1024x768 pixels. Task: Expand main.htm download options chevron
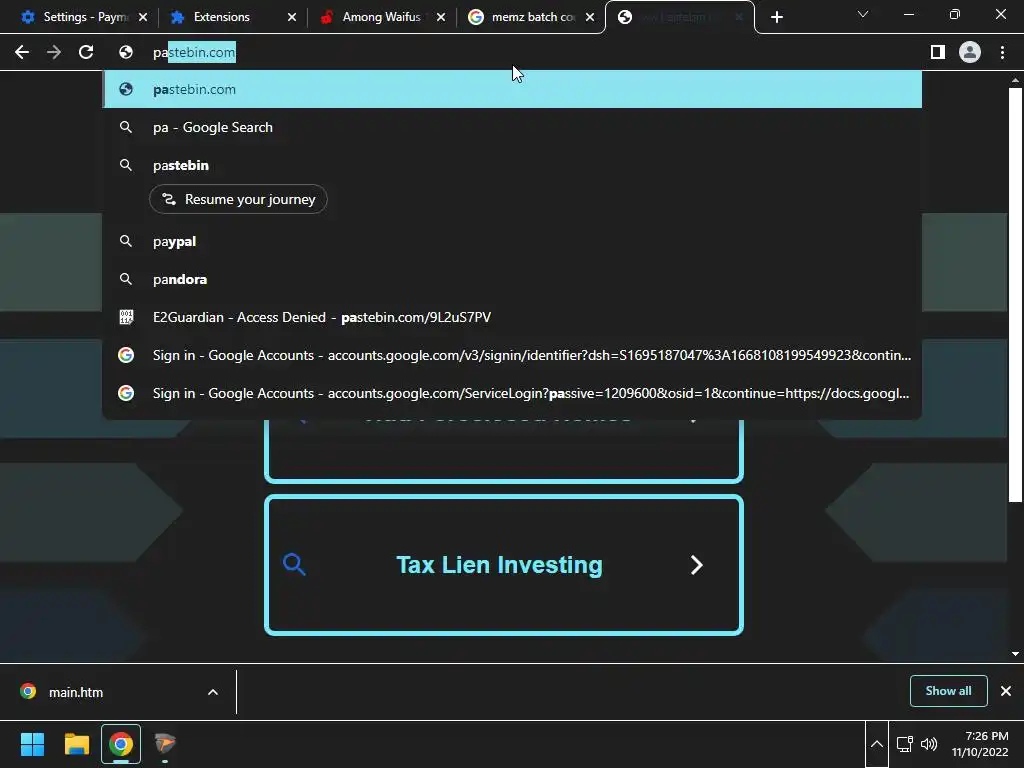tap(213, 692)
